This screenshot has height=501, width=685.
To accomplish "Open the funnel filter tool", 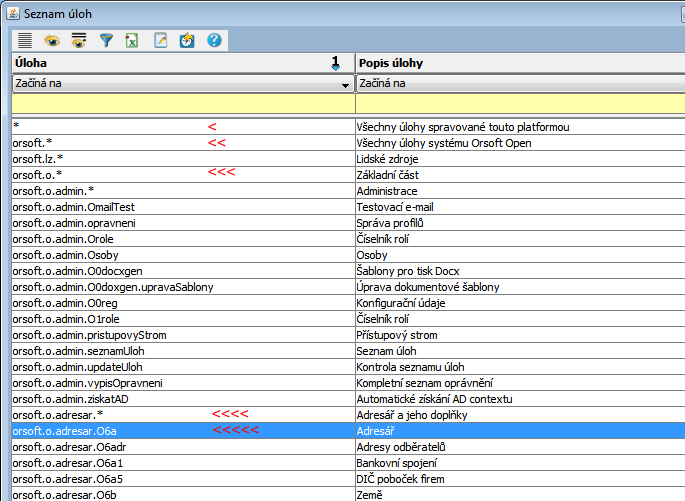I will (106, 40).
